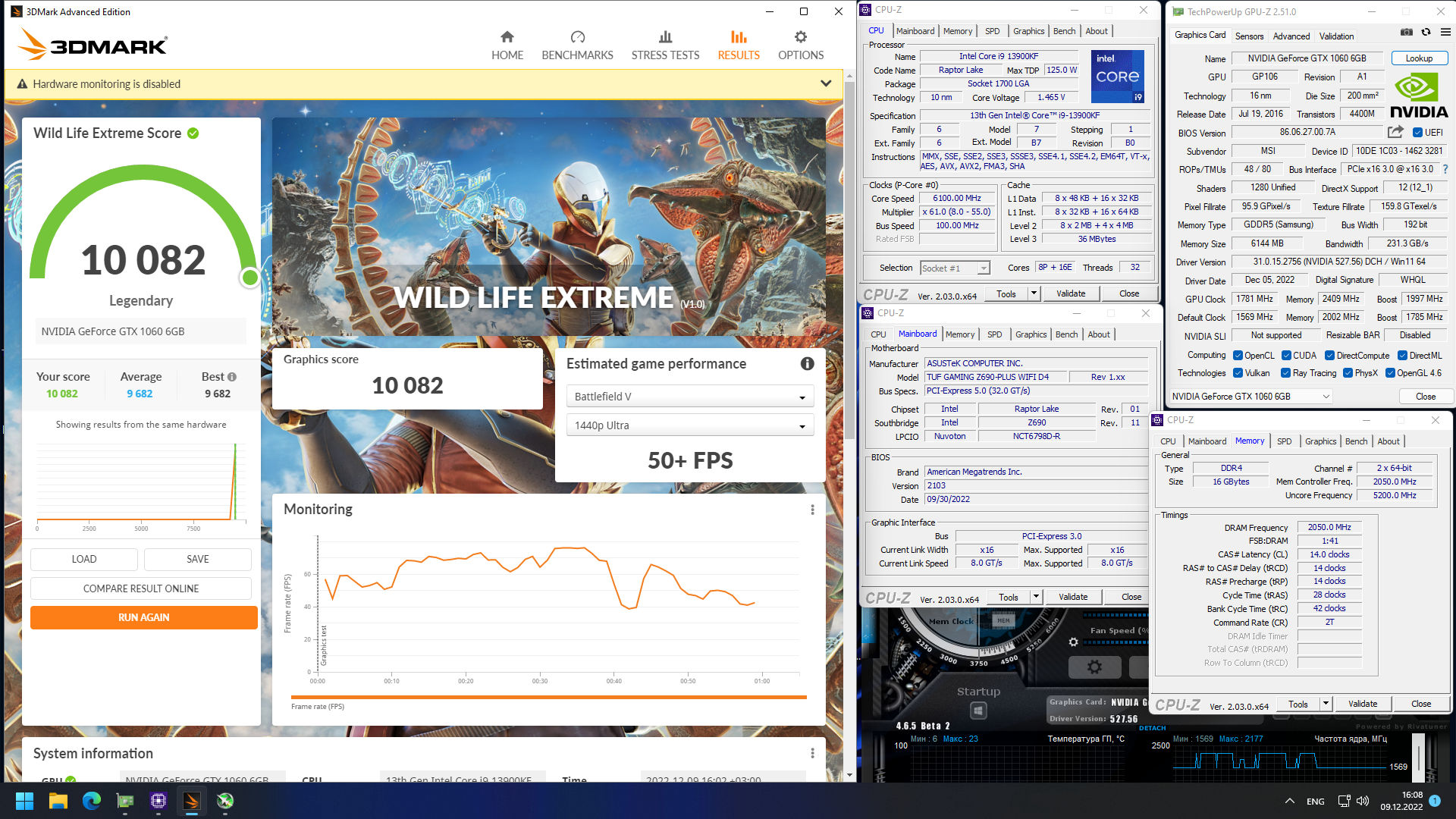Open the RESULTS section in 3DMark
Screen dimensions: 1456x819
click(739, 45)
